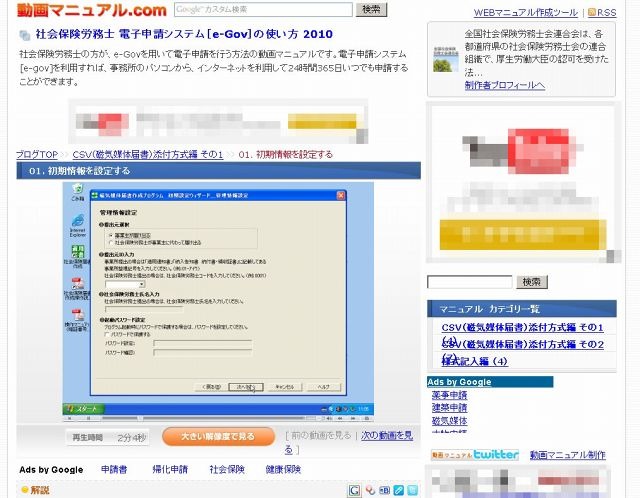Click the sidebar search text box
The height and width of the screenshot is (498, 640).
coord(469,282)
